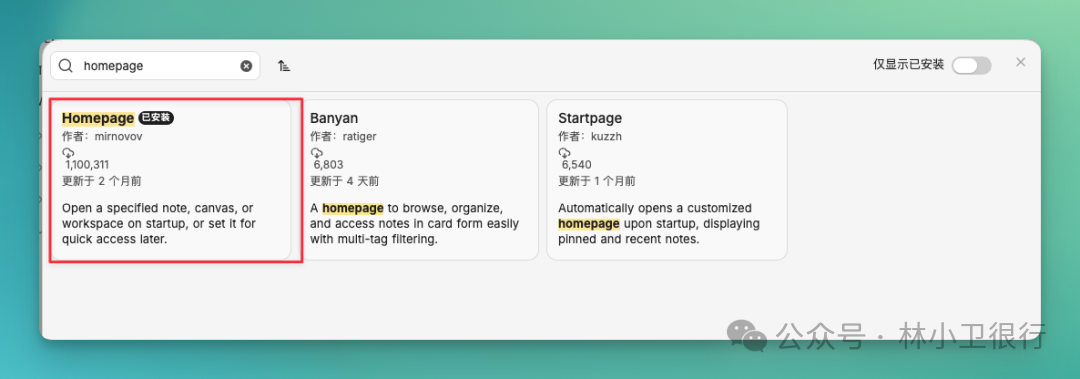The height and width of the screenshot is (379, 1080).
Task: Click the 6,803 downloads number
Action: click(x=329, y=165)
